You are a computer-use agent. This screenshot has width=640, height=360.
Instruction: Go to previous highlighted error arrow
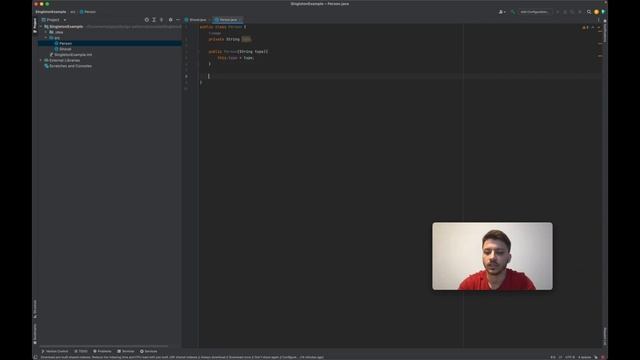coord(593,28)
